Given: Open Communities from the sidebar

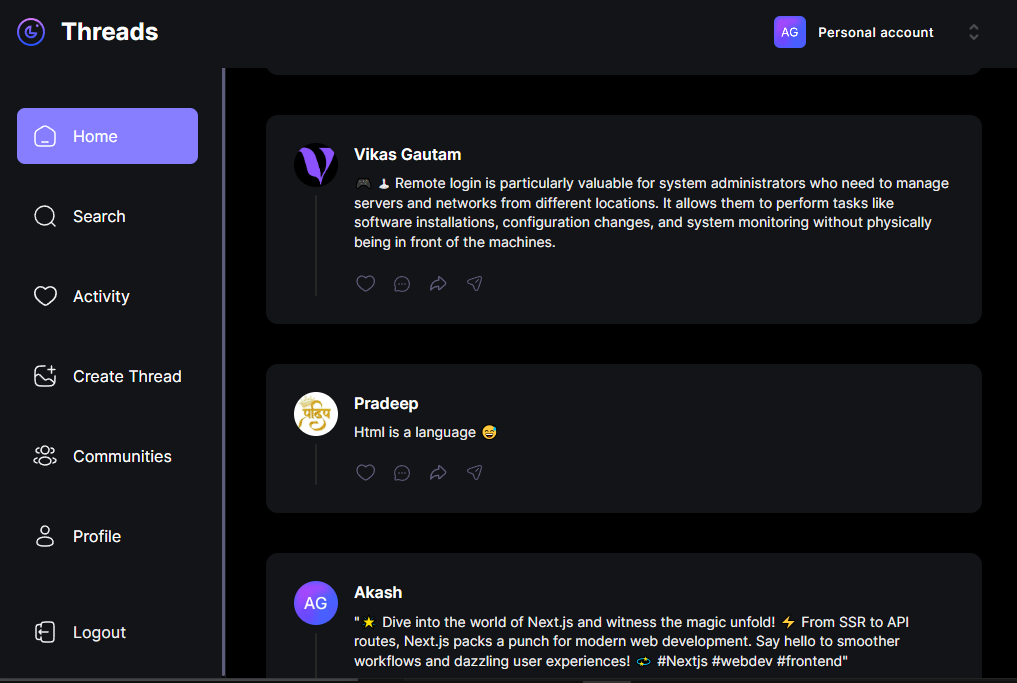Looking at the screenshot, I should pos(122,456).
